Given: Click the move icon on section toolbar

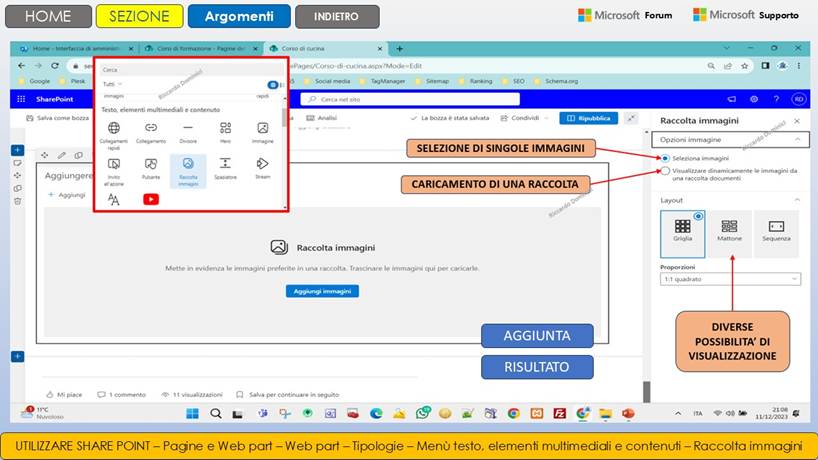Looking at the screenshot, I should pos(45,155).
